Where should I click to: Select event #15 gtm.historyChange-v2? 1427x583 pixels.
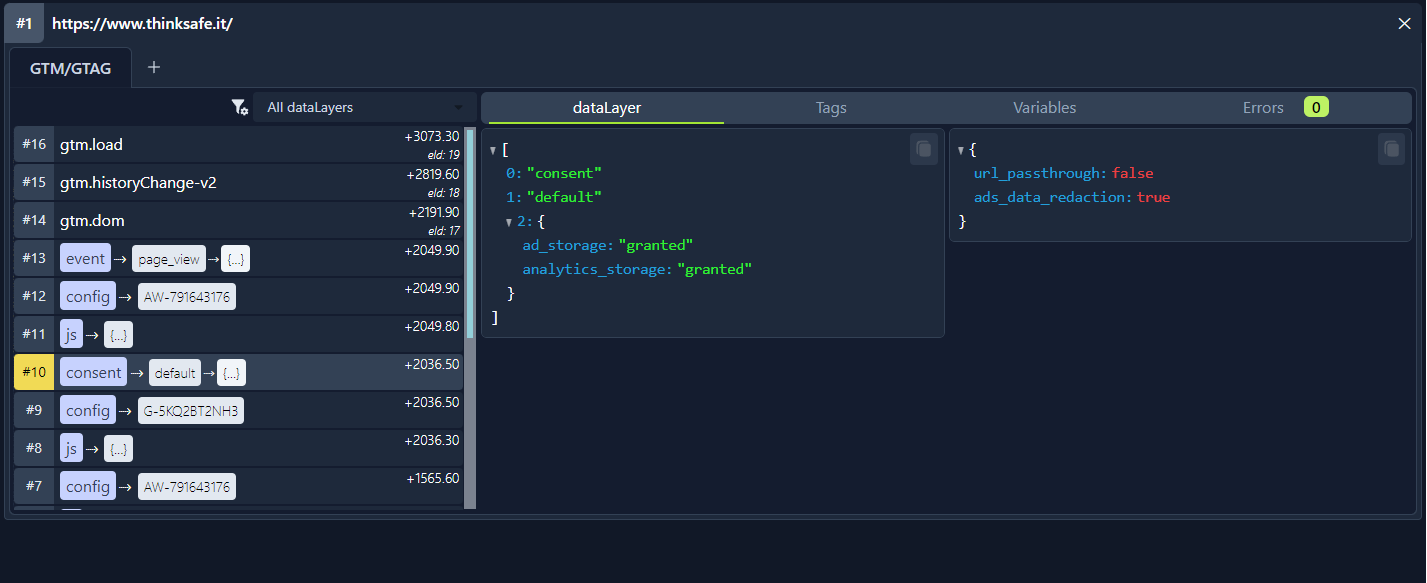click(x=239, y=182)
